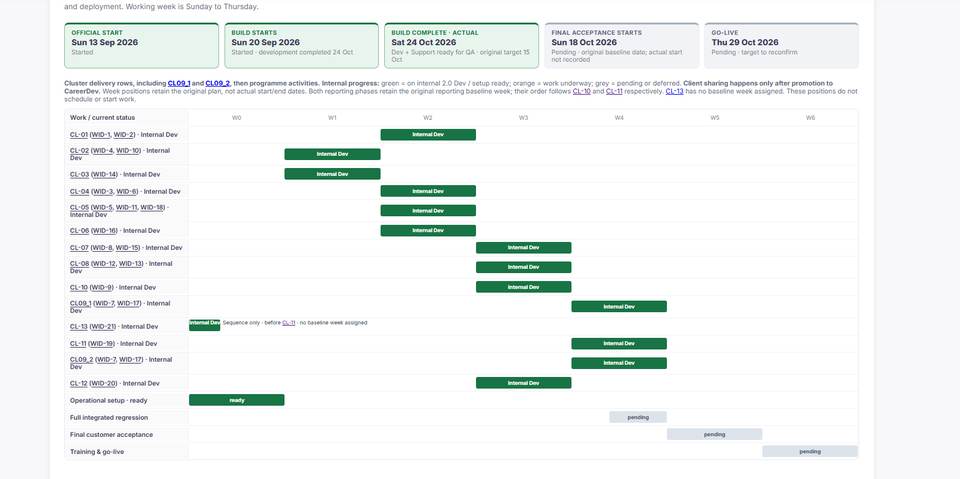
Task: Open the WID-13 work item link
Action: [130, 264]
